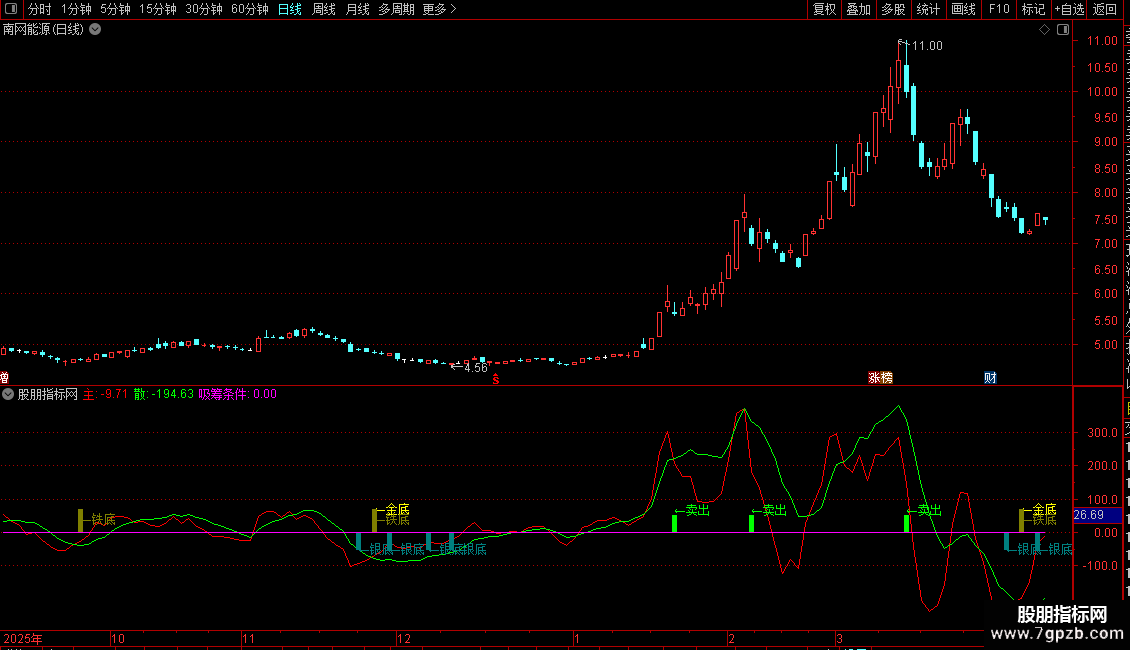Viewport: 1130px width, 650px height.
Task: Click the red S marker below candles
Action: click(496, 379)
